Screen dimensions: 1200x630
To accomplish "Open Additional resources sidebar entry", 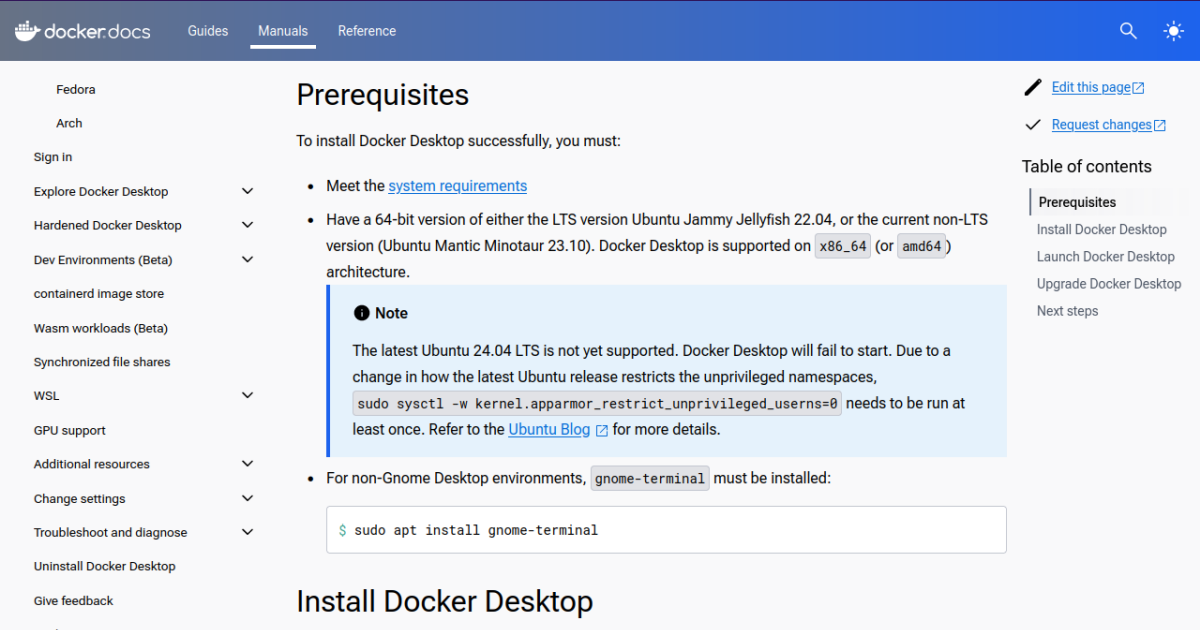I will point(92,464).
